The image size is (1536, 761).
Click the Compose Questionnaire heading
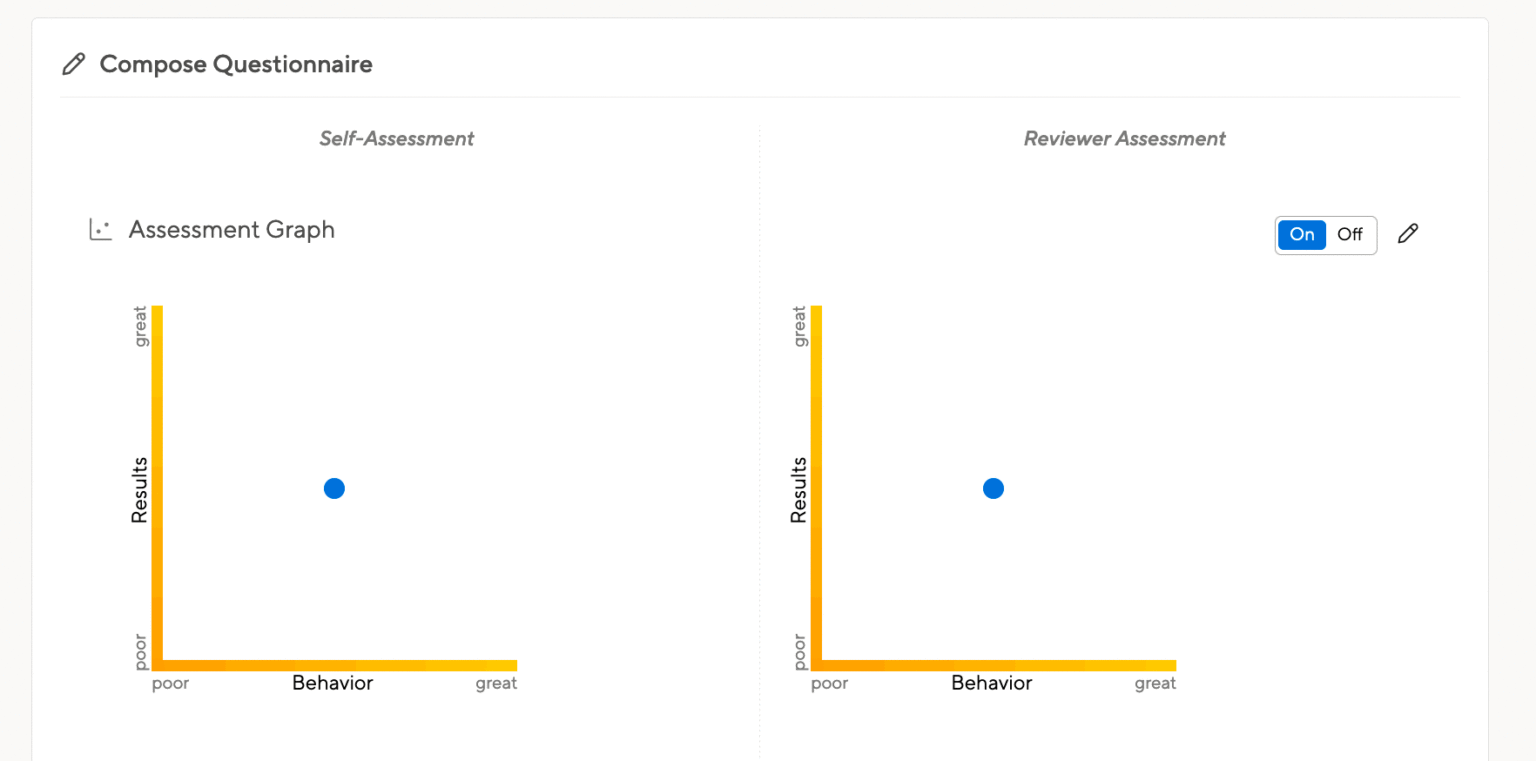pyautogui.click(x=235, y=63)
